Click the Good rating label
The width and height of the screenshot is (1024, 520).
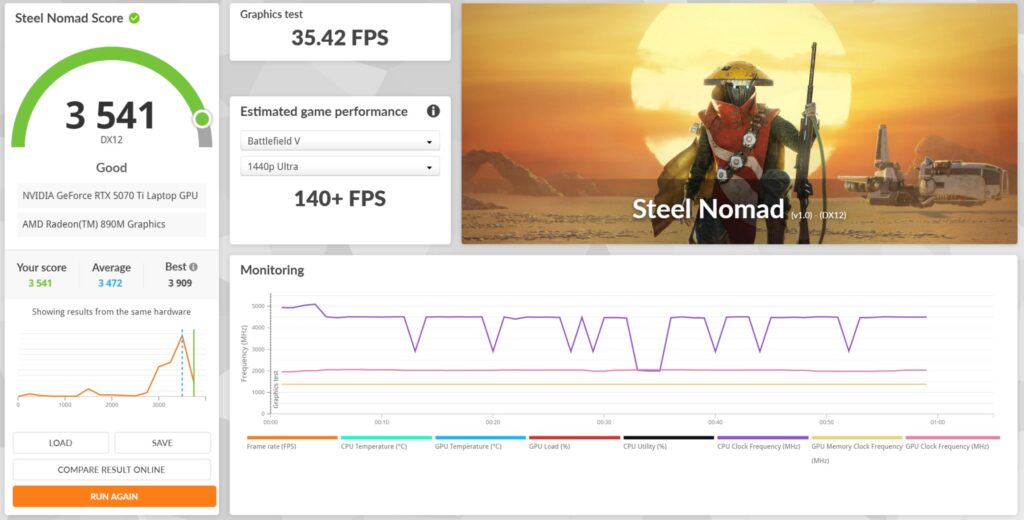pos(112,168)
